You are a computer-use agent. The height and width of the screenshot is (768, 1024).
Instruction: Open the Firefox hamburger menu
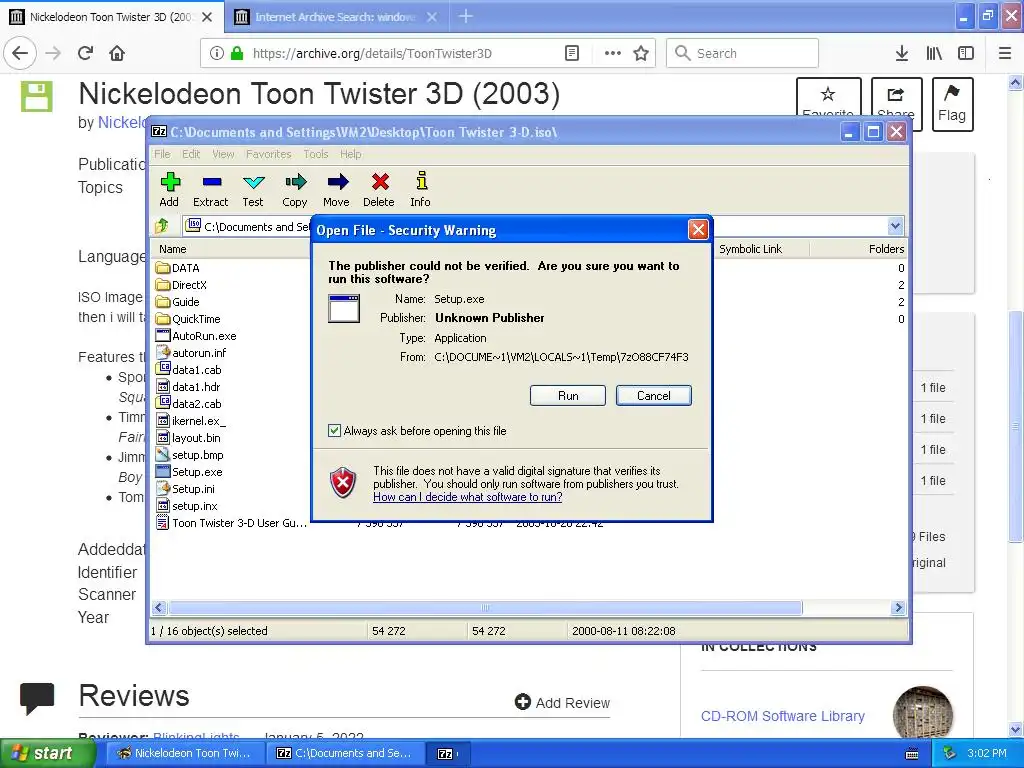click(1005, 53)
